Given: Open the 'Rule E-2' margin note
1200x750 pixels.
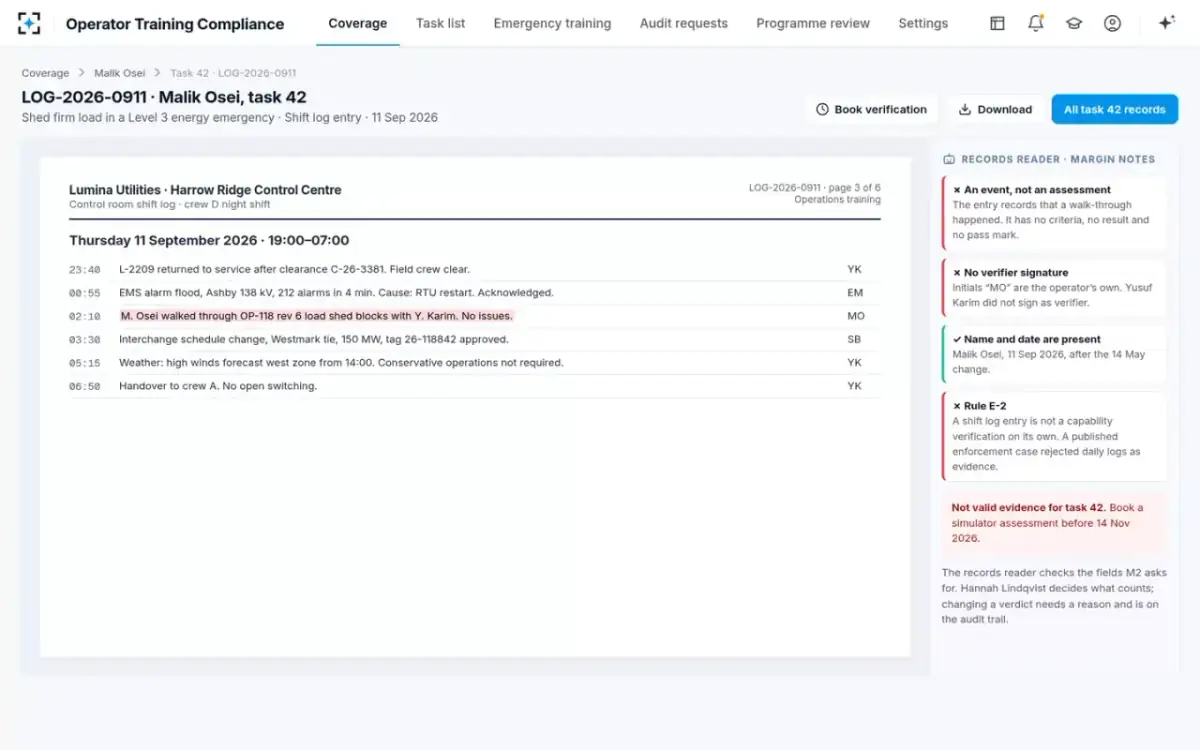Looking at the screenshot, I should 1054,436.
